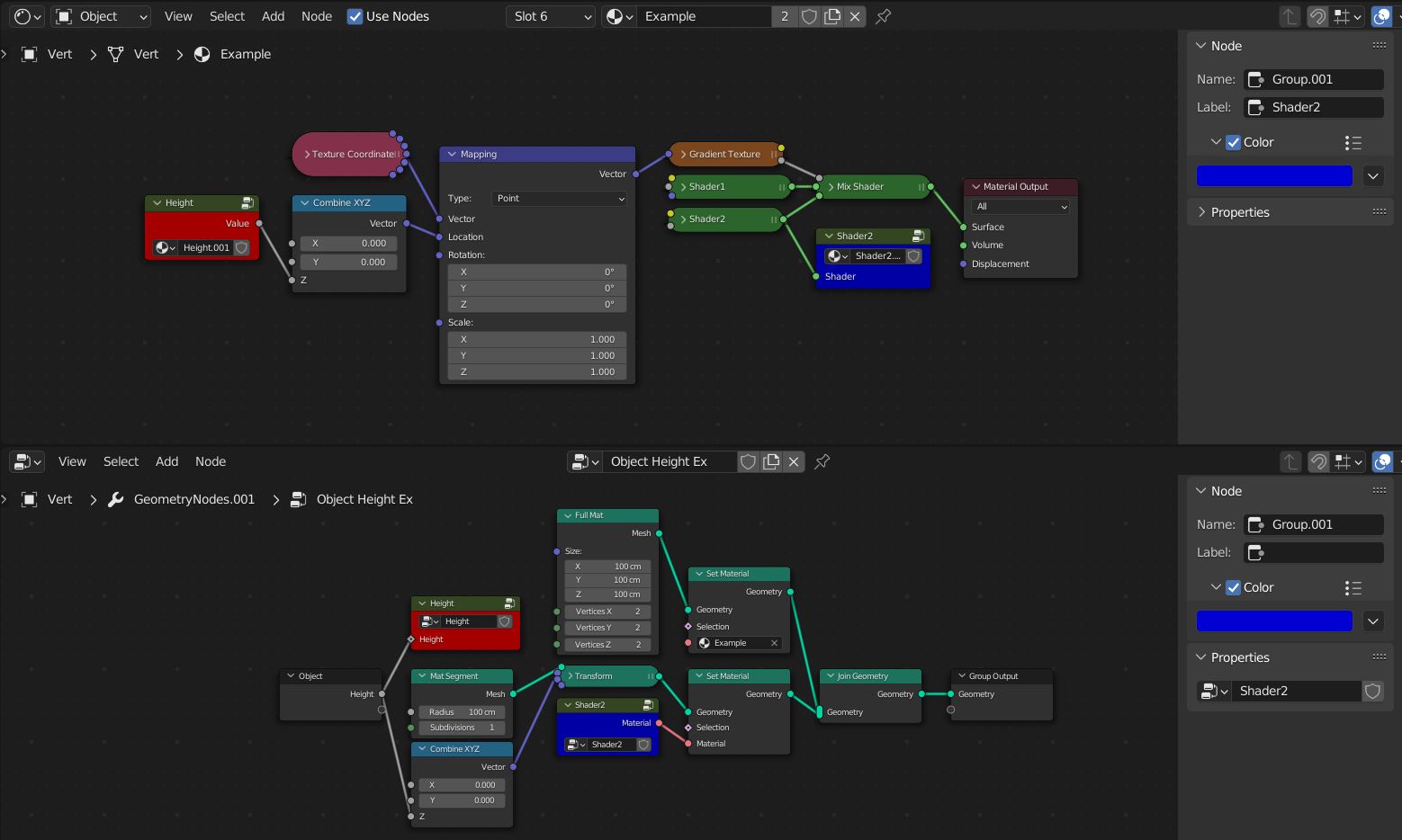This screenshot has width=1402, height=840.
Task: Click Mat Segment Radius 100 cm field
Action: point(462,712)
